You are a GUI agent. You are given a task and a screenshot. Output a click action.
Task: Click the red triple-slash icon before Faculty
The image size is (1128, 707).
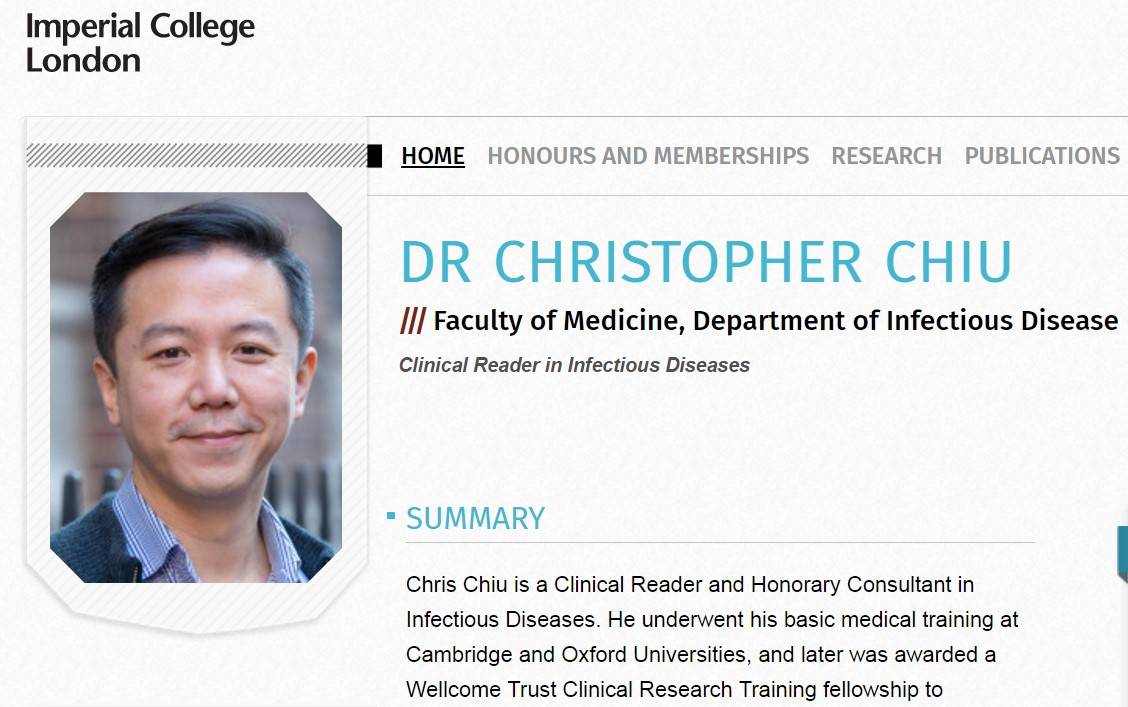[412, 321]
